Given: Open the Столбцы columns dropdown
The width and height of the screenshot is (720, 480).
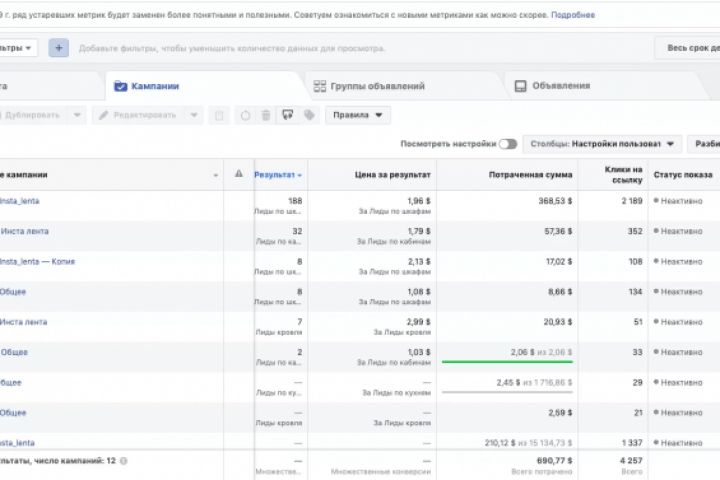Looking at the screenshot, I should click(x=603, y=144).
